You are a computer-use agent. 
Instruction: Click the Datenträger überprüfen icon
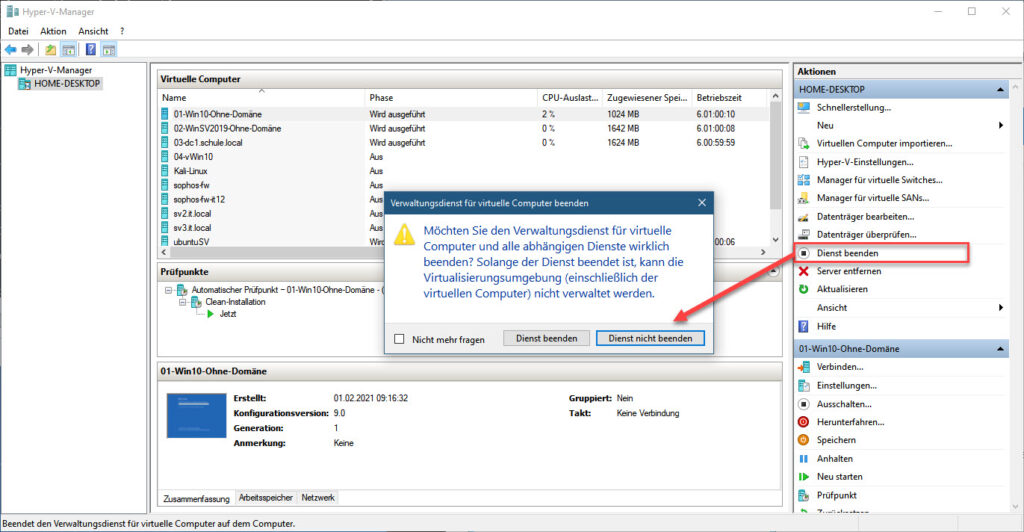point(804,234)
